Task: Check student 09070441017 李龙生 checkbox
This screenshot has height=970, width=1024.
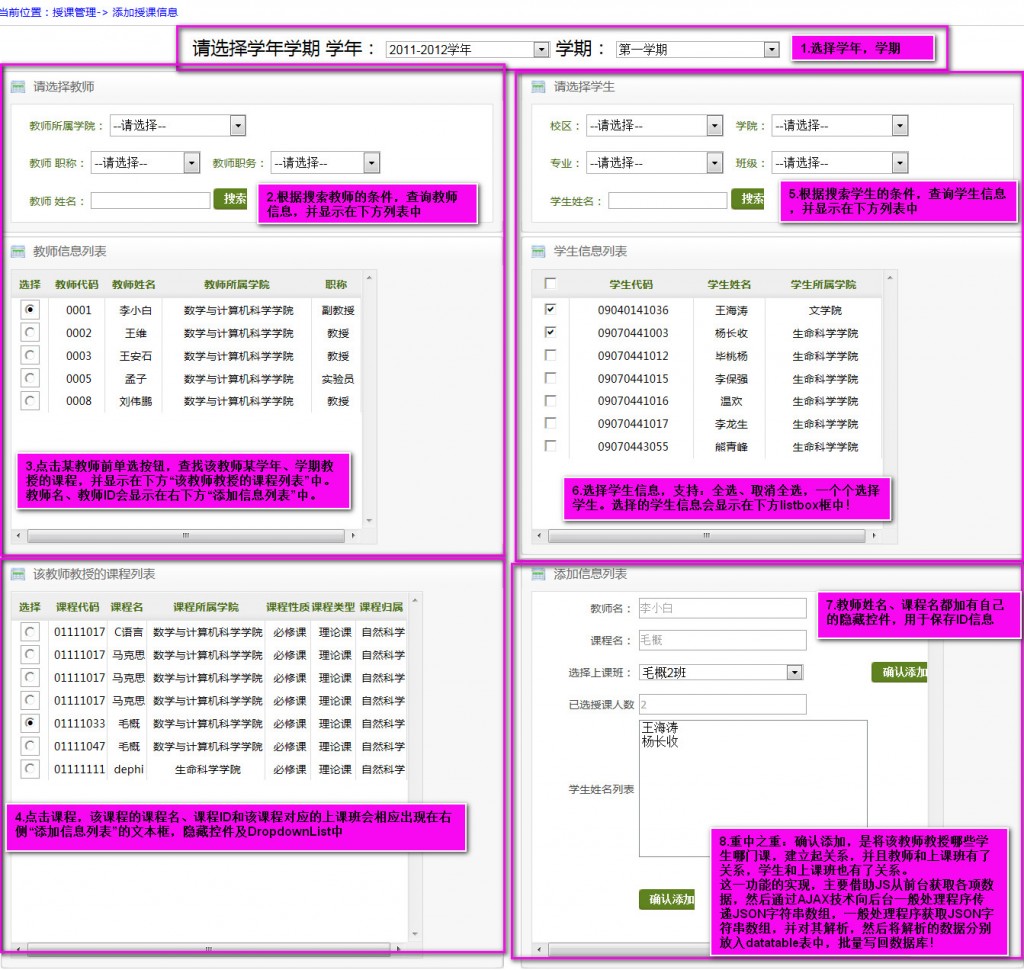Action: [x=551, y=423]
